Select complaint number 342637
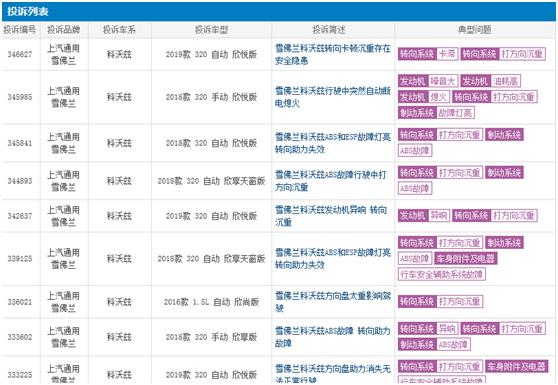558x385 pixels. coord(20,216)
